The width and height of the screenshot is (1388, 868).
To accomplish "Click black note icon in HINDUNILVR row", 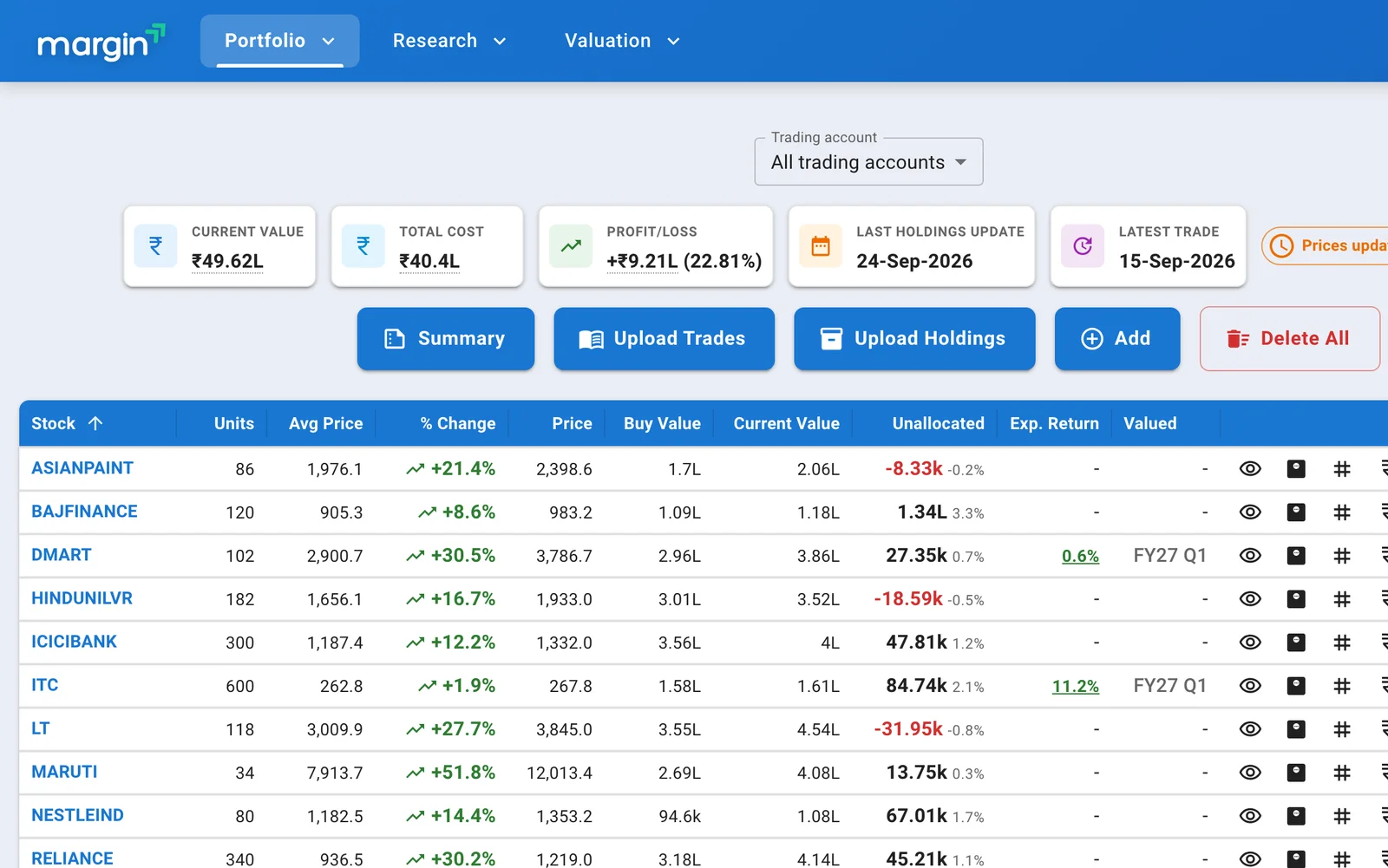I will pos(1296,599).
